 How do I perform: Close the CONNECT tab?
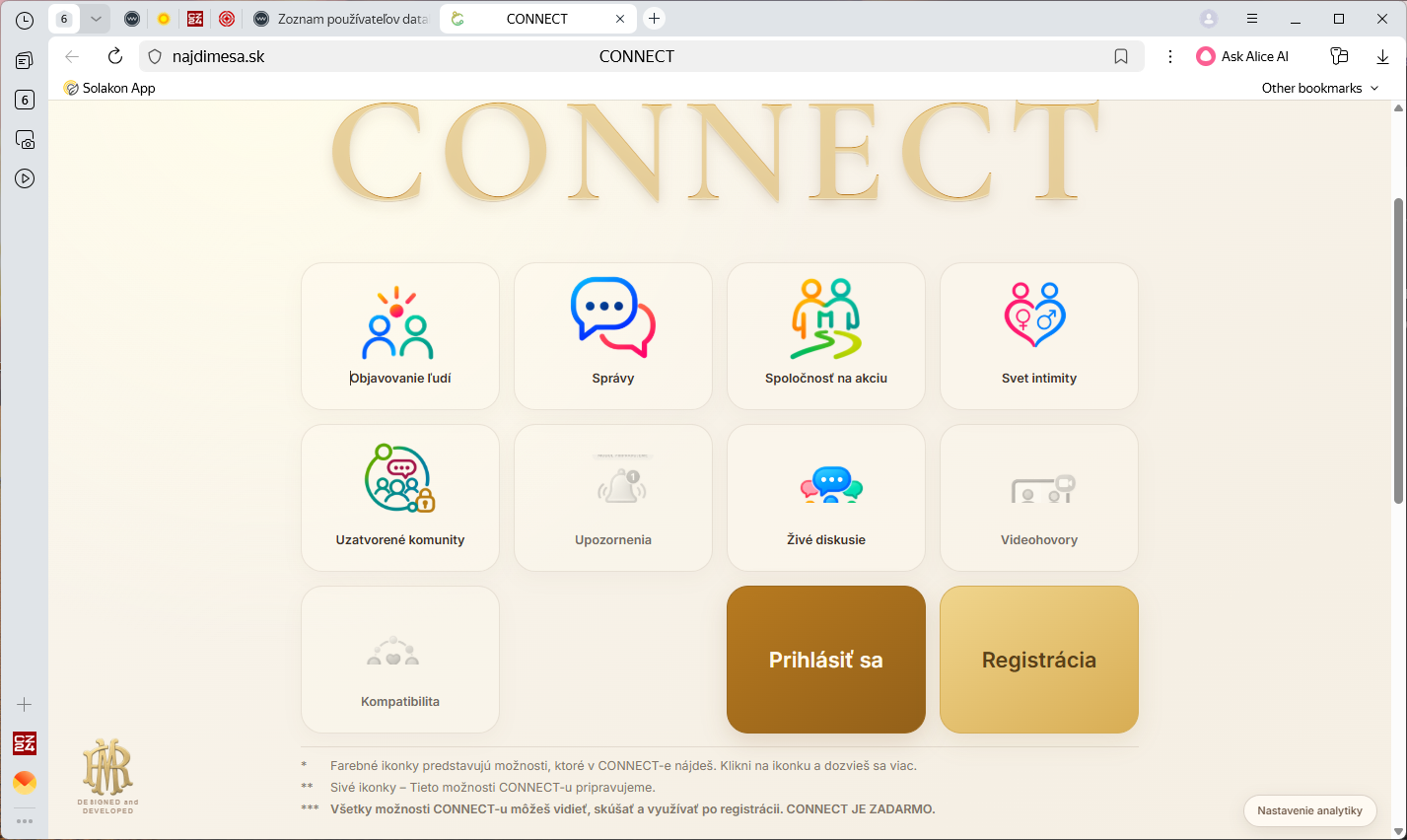point(620,19)
